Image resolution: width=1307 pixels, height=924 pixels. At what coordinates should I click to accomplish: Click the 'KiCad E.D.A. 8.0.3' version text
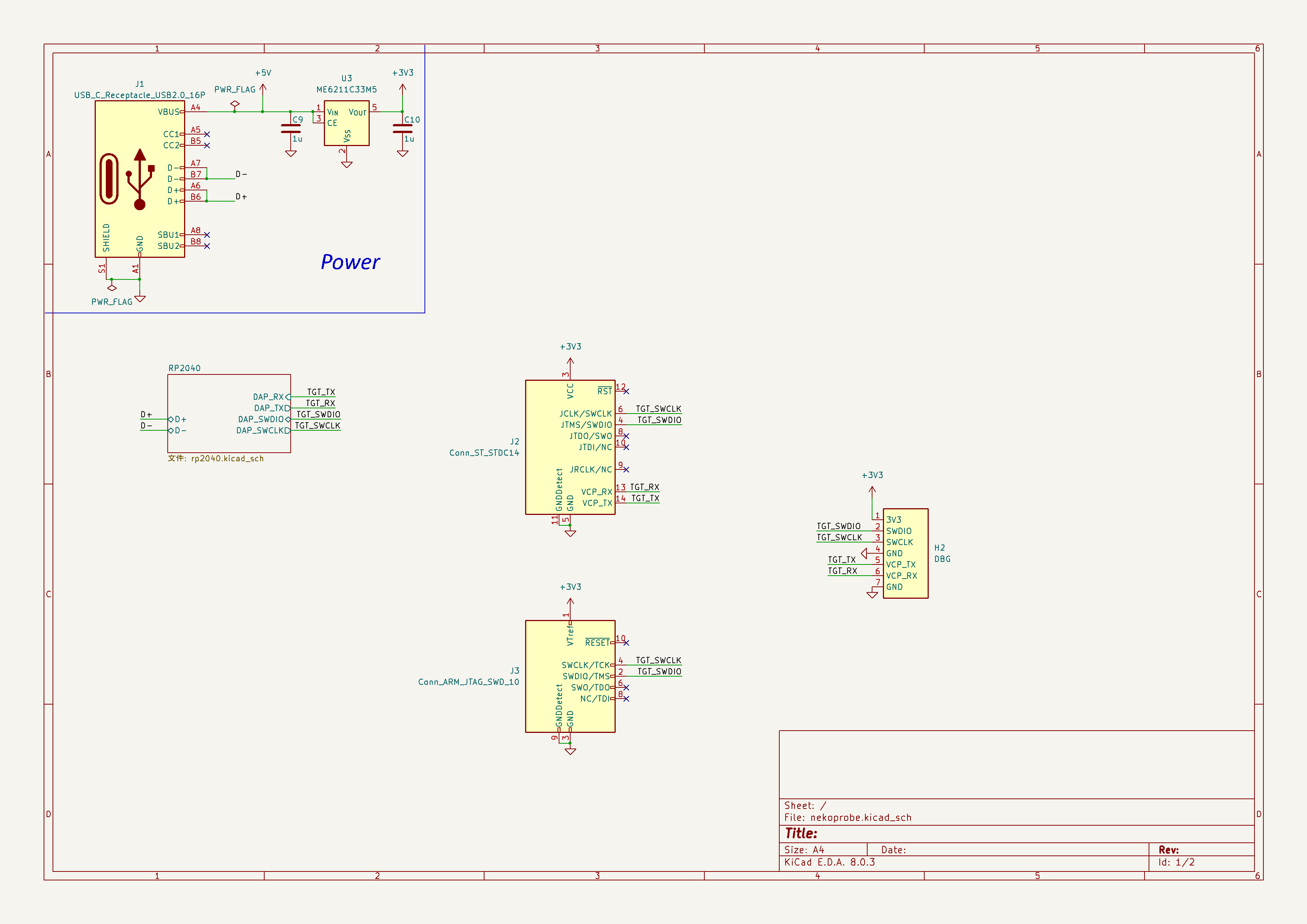click(829, 863)
